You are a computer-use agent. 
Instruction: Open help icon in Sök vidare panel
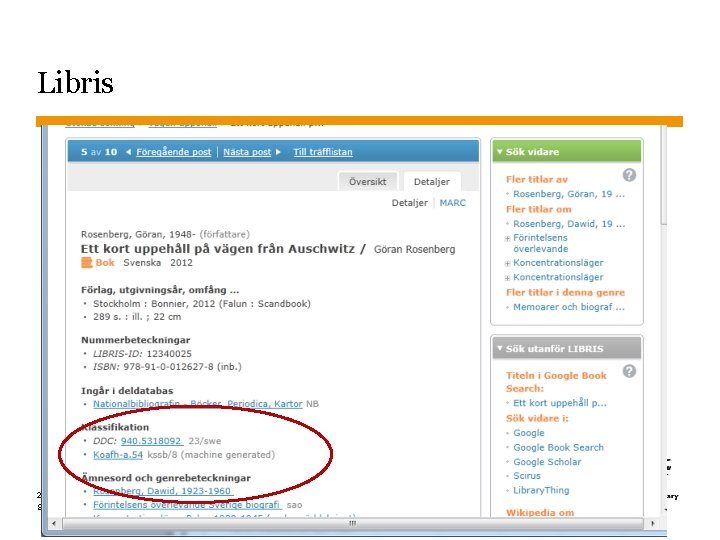coord(629,175)
